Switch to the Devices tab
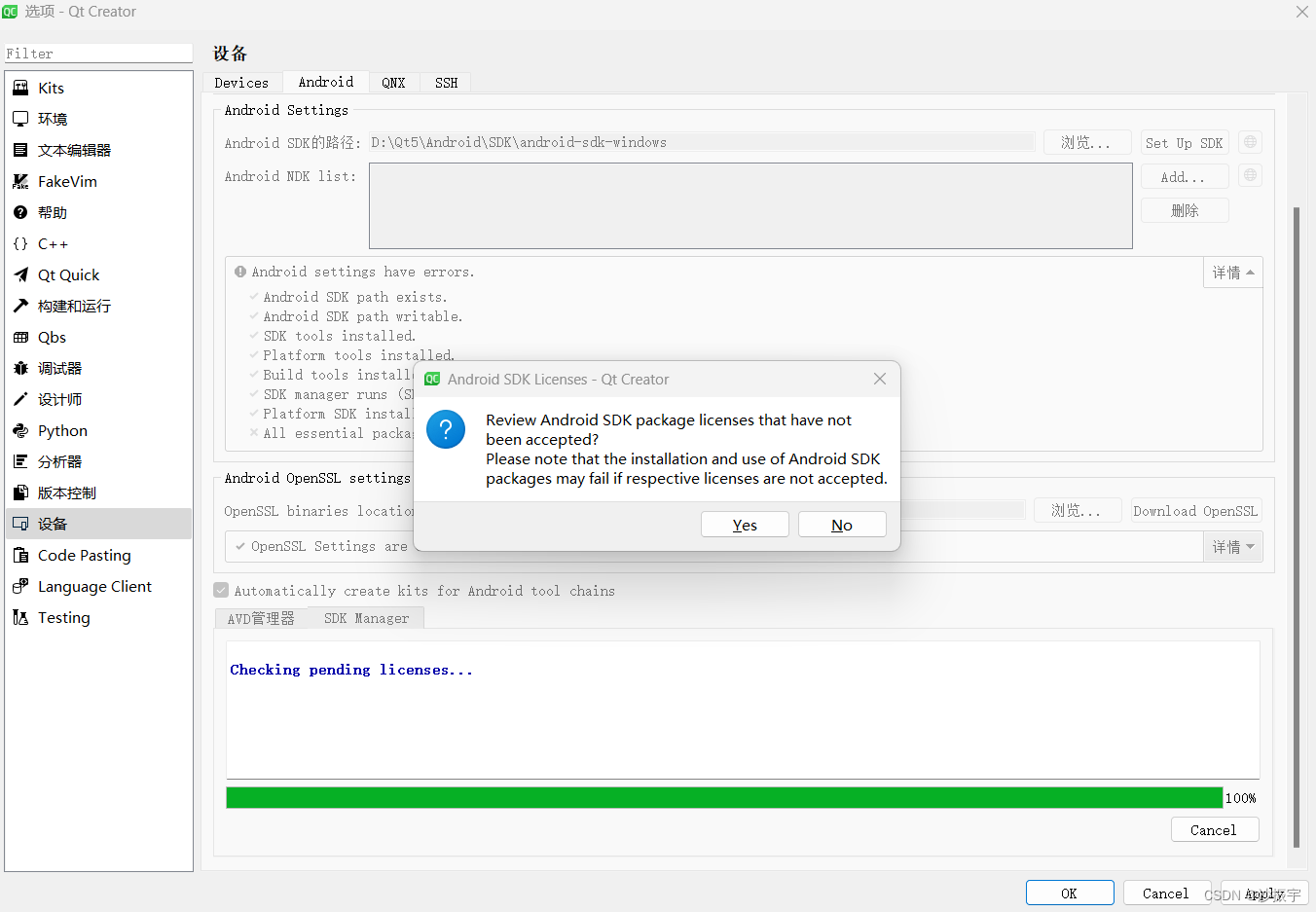The width and height of the screenshot is (1316, 912). pos(241,83)
